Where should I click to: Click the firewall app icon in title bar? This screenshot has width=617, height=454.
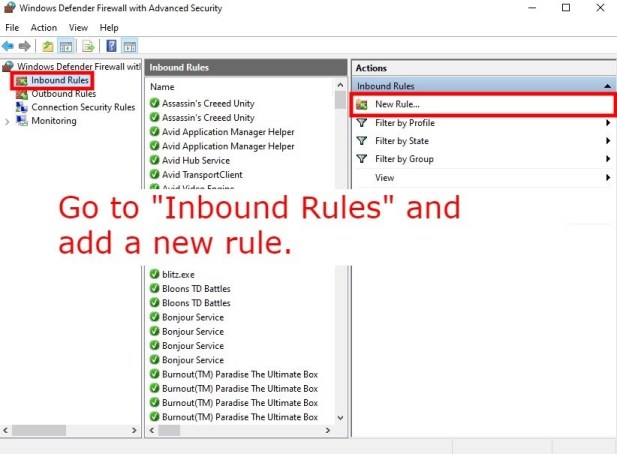(9, 8)
